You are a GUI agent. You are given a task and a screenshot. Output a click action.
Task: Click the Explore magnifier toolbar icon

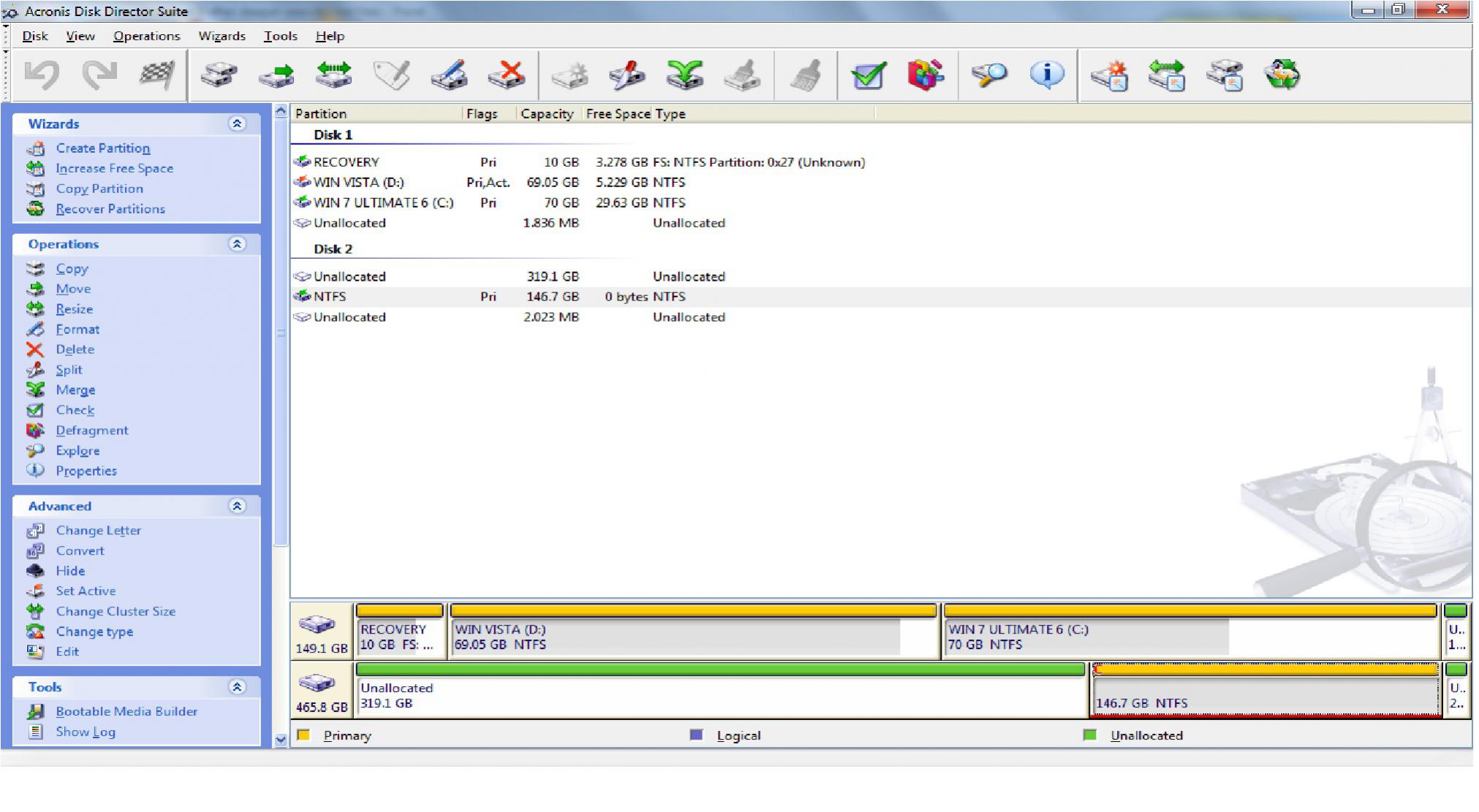[x=988, y=75]
